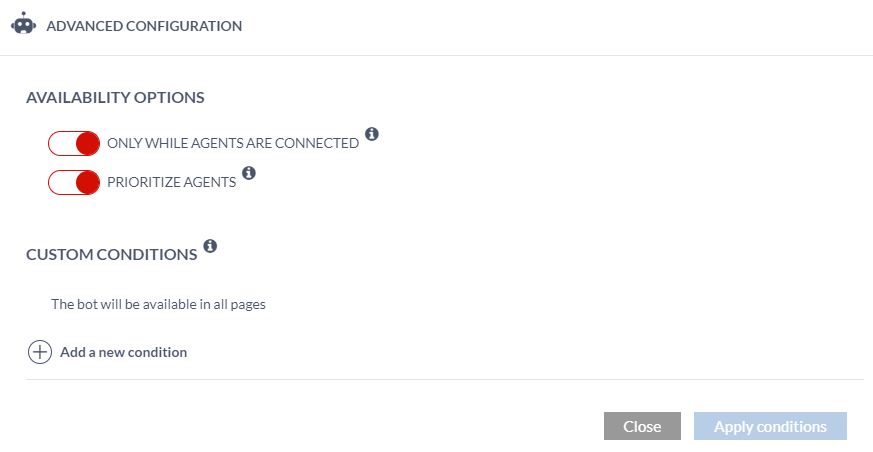Click the info icon next to Prioritize Agents
This screenshot has height=452, width=873.
(249, 173)
